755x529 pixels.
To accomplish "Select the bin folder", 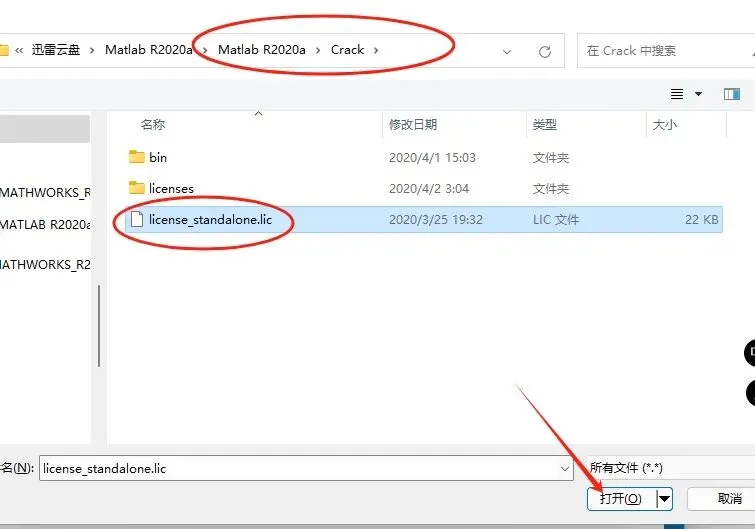I will (158, 157).
